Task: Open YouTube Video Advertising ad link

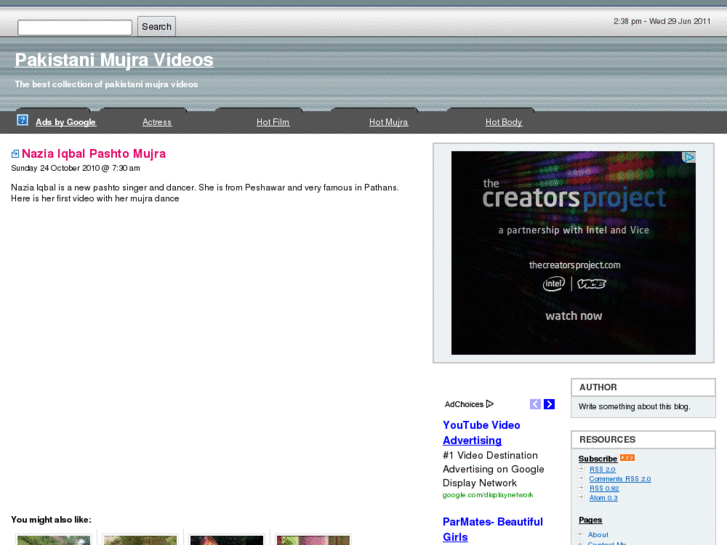Action: (481, 433)
